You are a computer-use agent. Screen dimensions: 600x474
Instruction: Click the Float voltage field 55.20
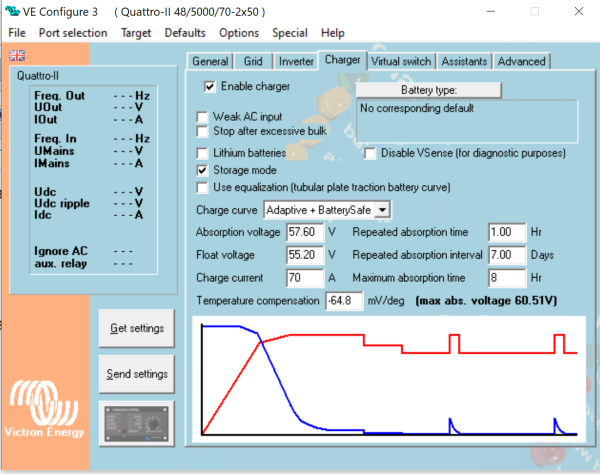pos(305,255)
